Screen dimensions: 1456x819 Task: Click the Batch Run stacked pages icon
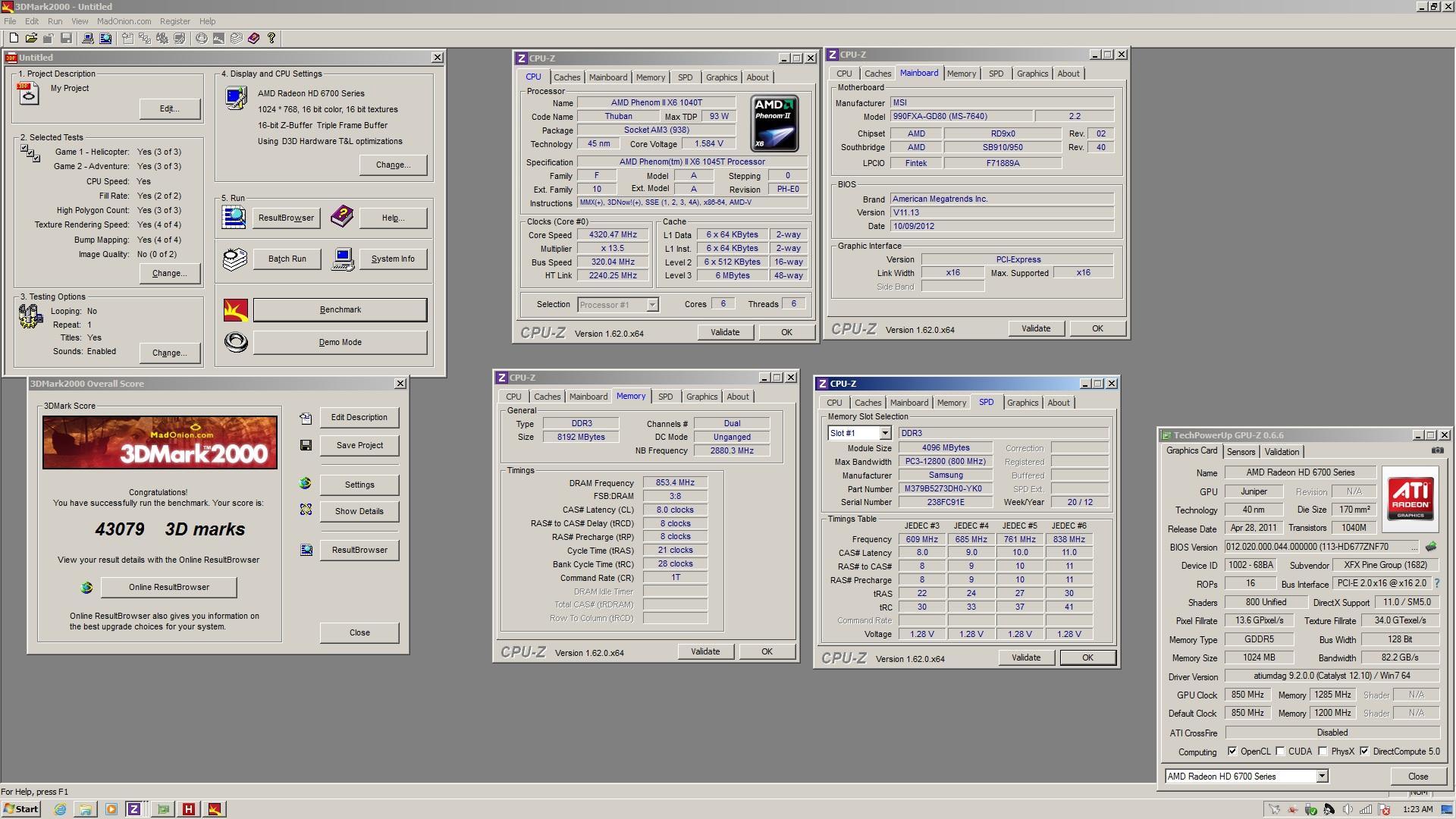235,259
